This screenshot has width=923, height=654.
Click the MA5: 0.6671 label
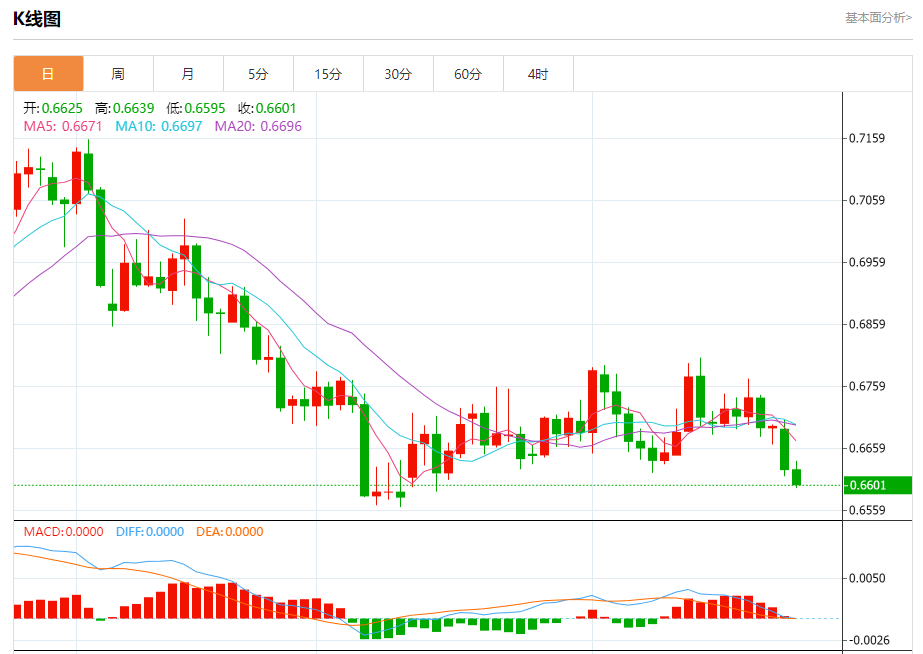pos(63,126)
